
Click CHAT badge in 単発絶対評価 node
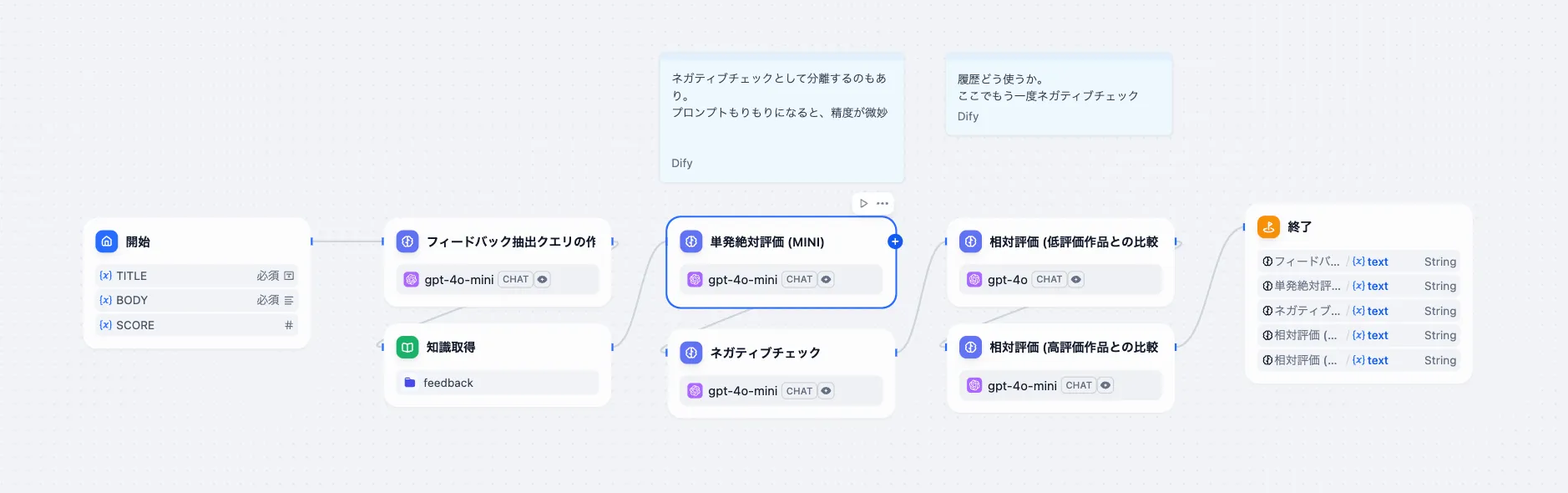coord(799,279)
